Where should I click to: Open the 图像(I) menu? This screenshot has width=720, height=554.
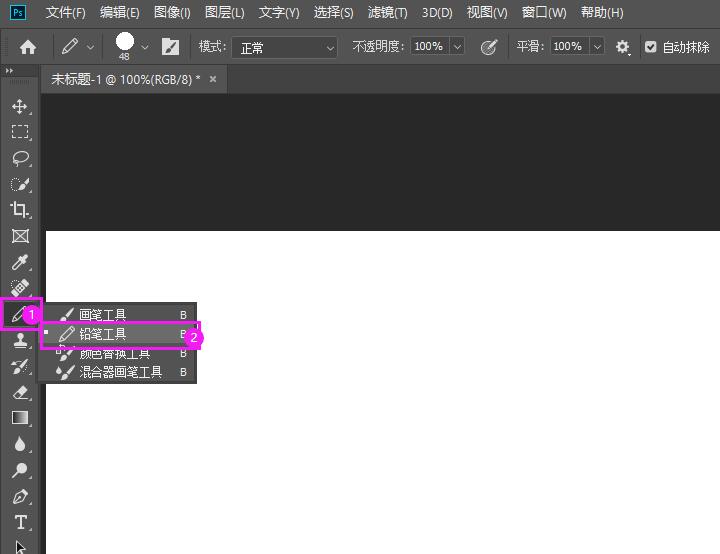pos(172,12)
